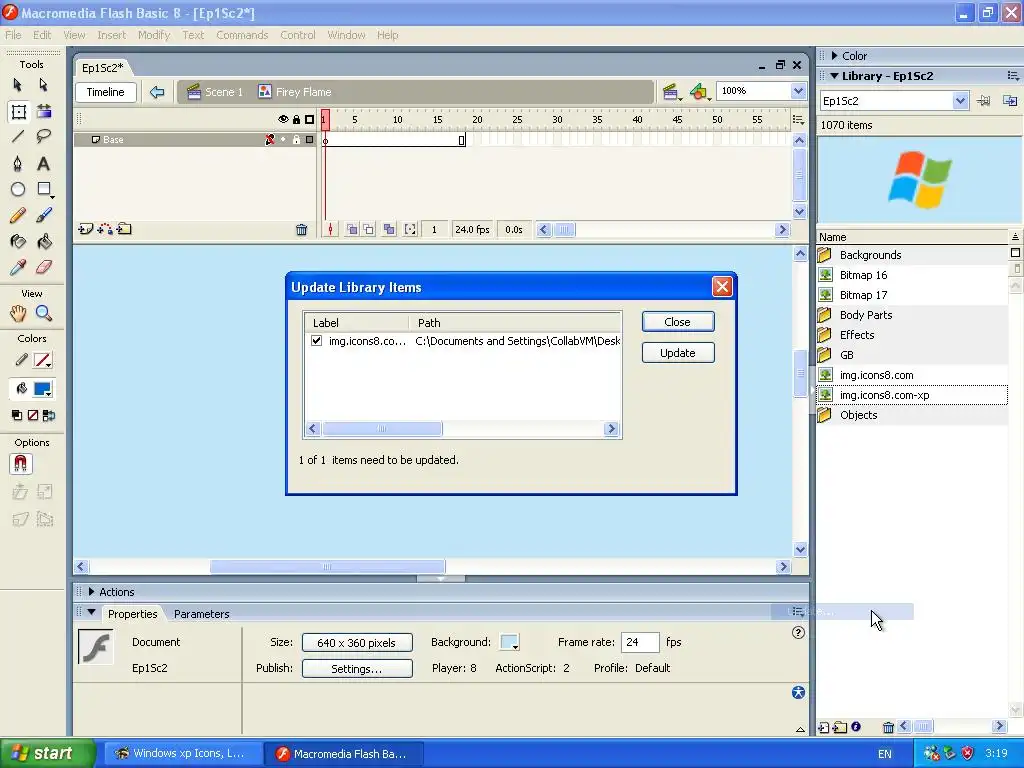Collapse the Properties panel triangle

[x=91, y=613]
